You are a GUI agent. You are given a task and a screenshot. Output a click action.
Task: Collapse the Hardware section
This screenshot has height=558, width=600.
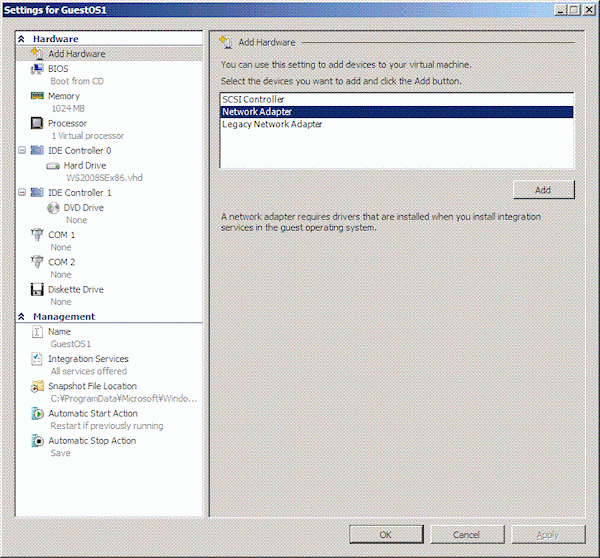click(21, 39)
